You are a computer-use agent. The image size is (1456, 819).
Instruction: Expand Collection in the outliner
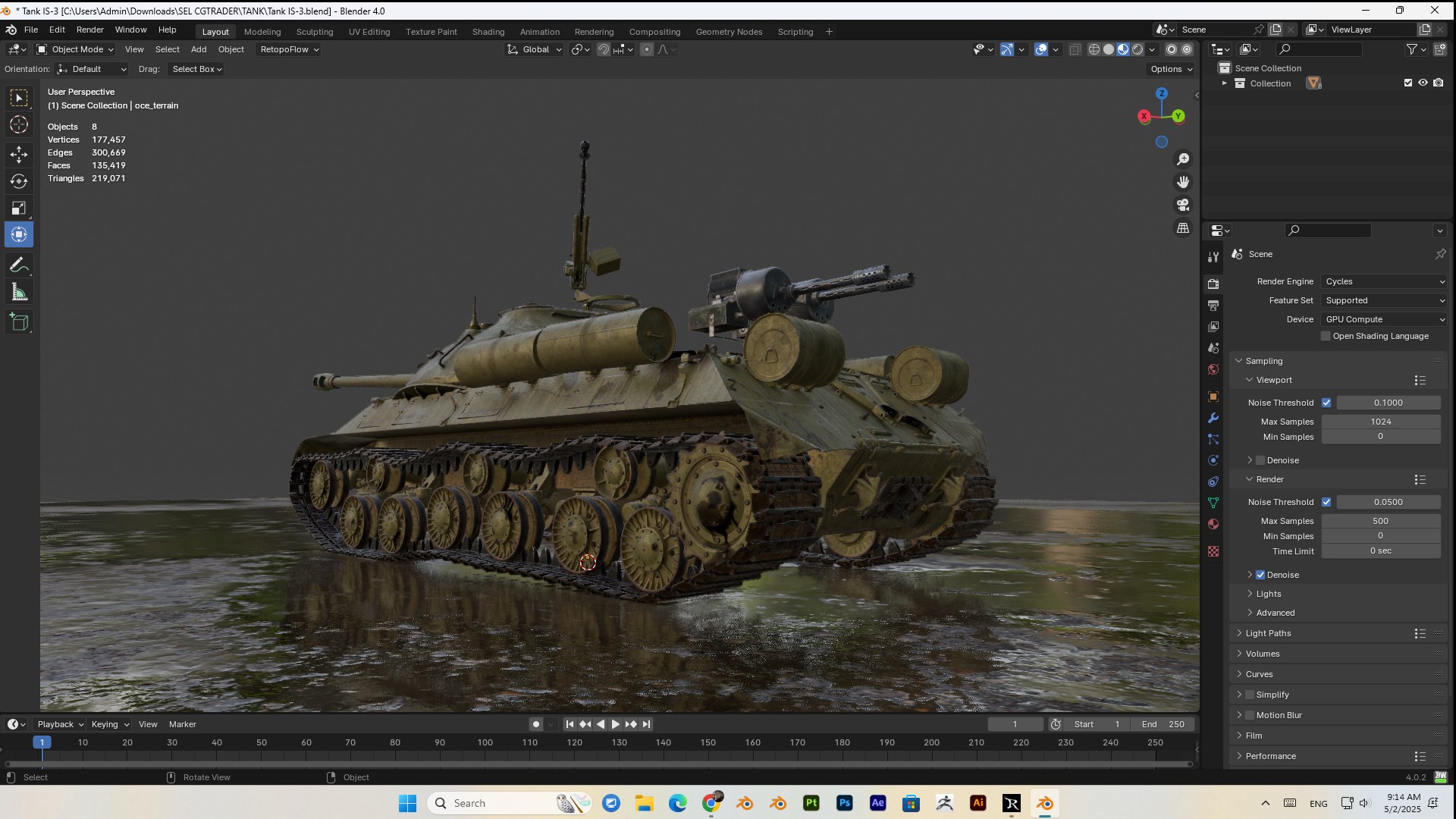[x=1224, y=83]
